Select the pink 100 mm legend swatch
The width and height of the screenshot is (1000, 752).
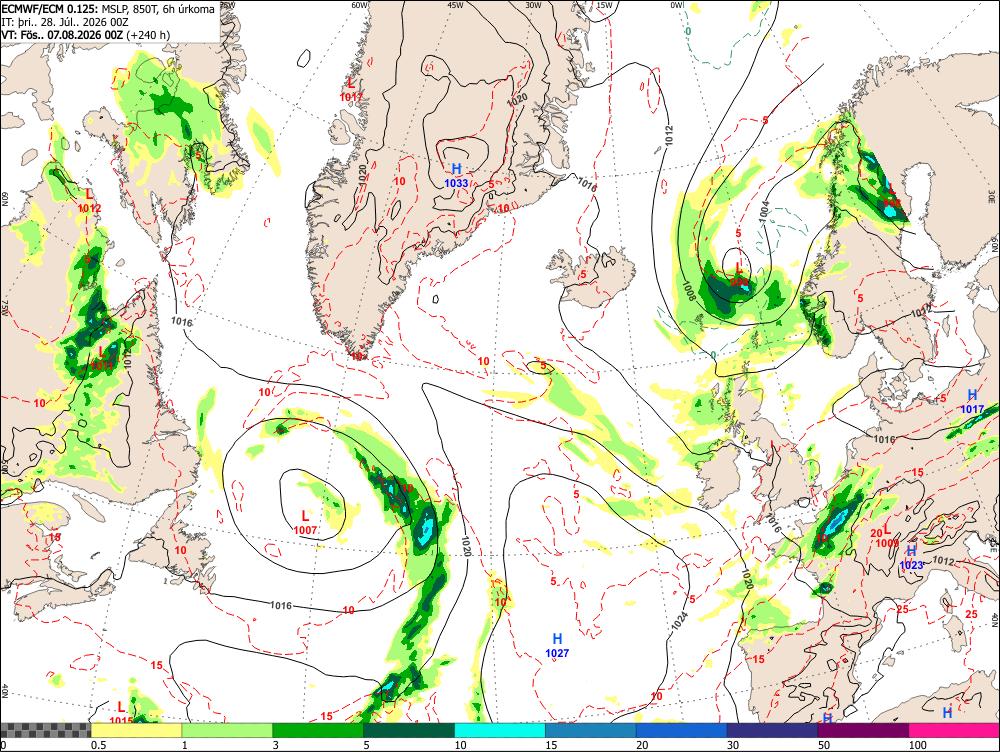click(x=954, y=730)
